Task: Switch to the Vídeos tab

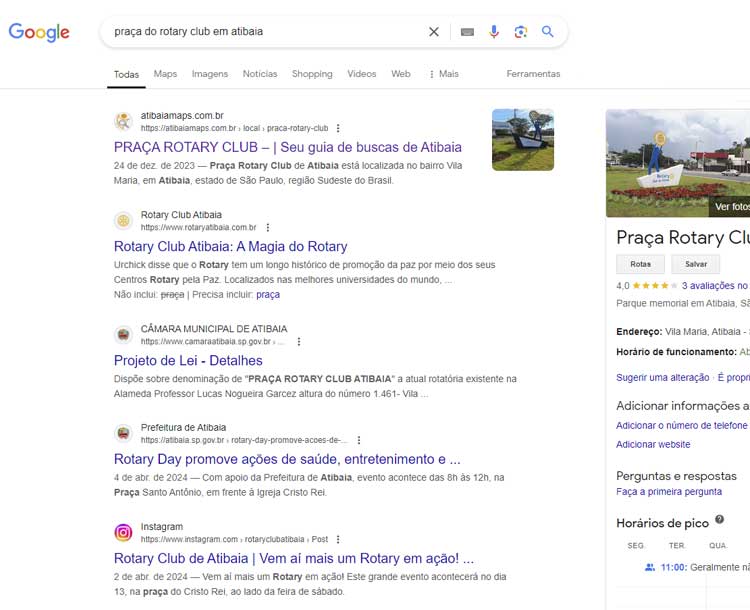Action: click(362, 74)
